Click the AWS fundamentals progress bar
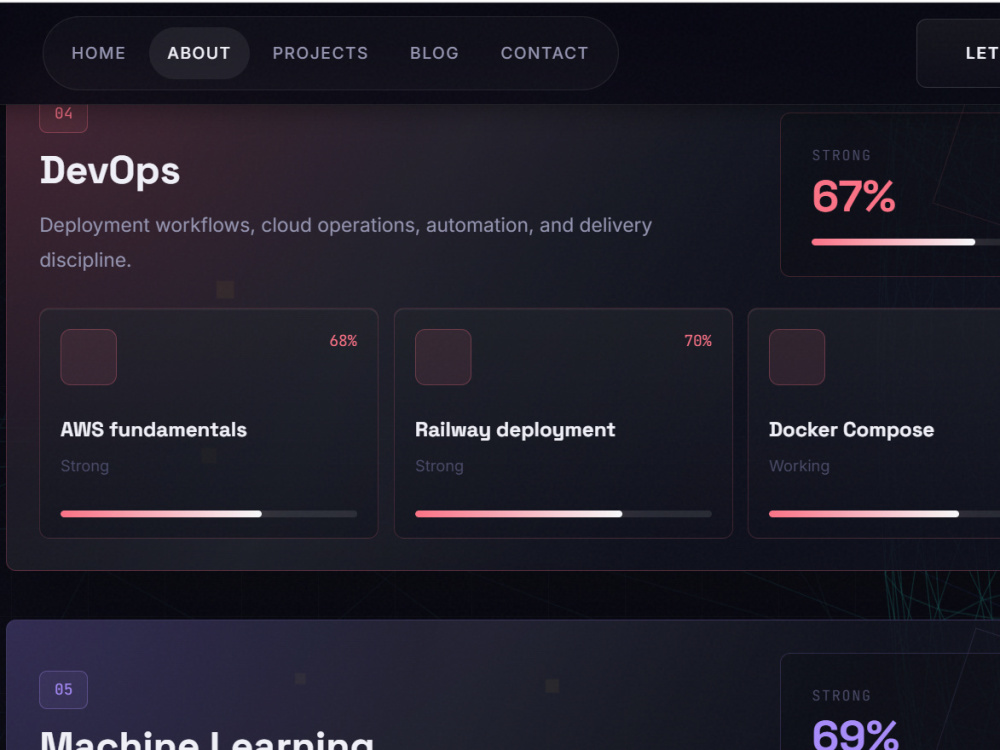This screenshot has width=1000, height=750. [x=209, y=514]
